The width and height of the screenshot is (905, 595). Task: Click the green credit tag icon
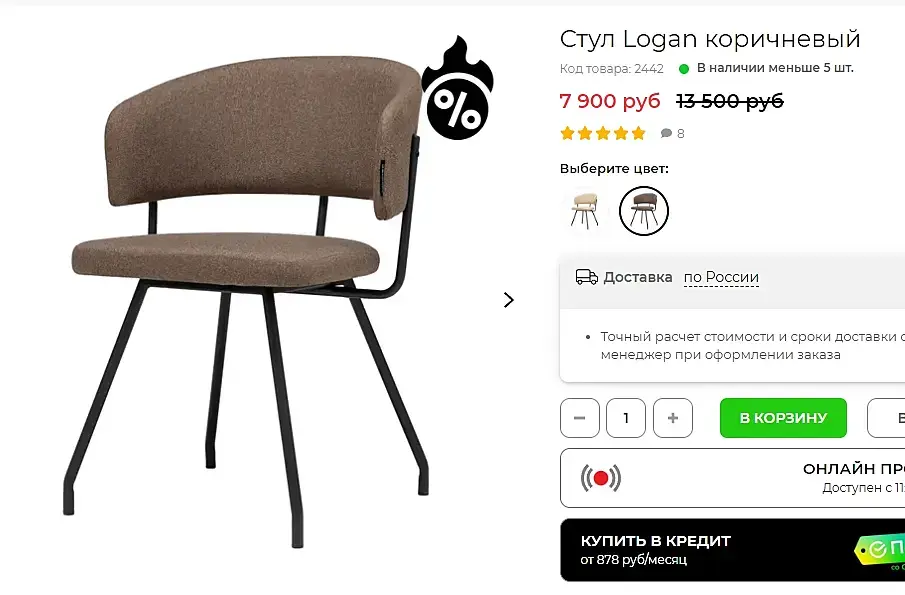coord(879,549)
